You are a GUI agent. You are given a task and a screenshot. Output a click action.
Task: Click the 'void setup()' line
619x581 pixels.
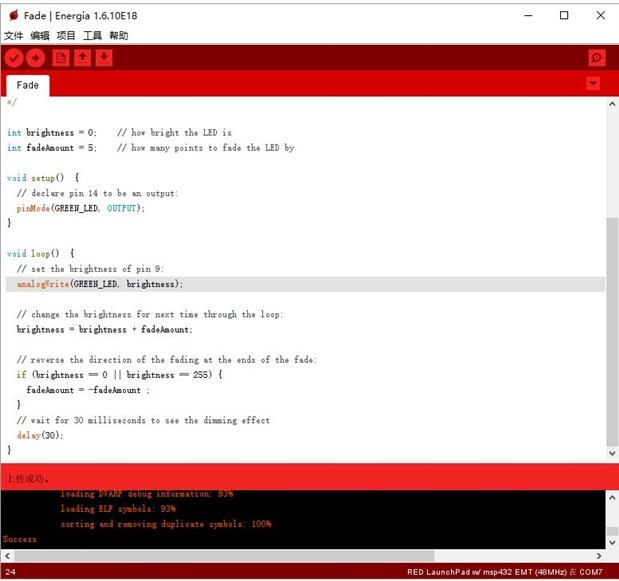(x=43, y=178)
